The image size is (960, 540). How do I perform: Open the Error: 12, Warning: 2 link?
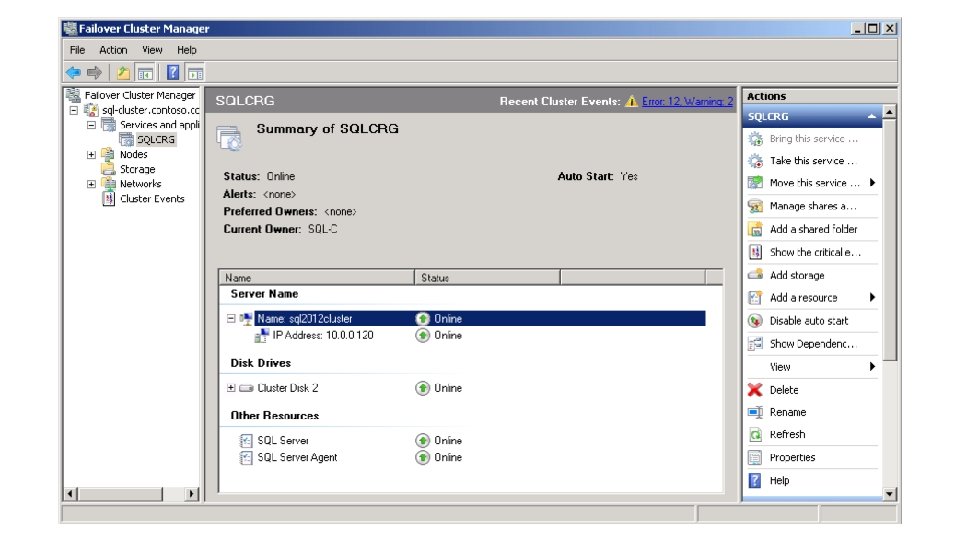687,102
